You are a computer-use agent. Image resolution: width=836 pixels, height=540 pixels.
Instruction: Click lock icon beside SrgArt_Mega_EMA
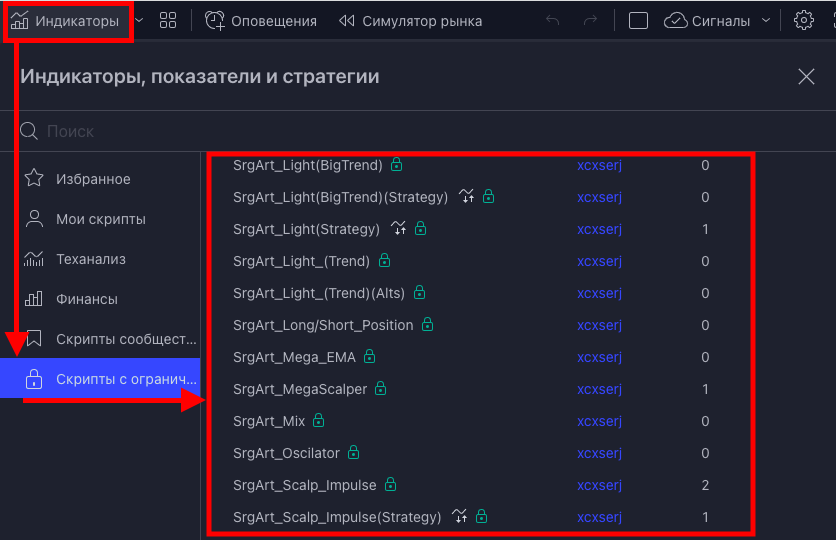point(369,356)
